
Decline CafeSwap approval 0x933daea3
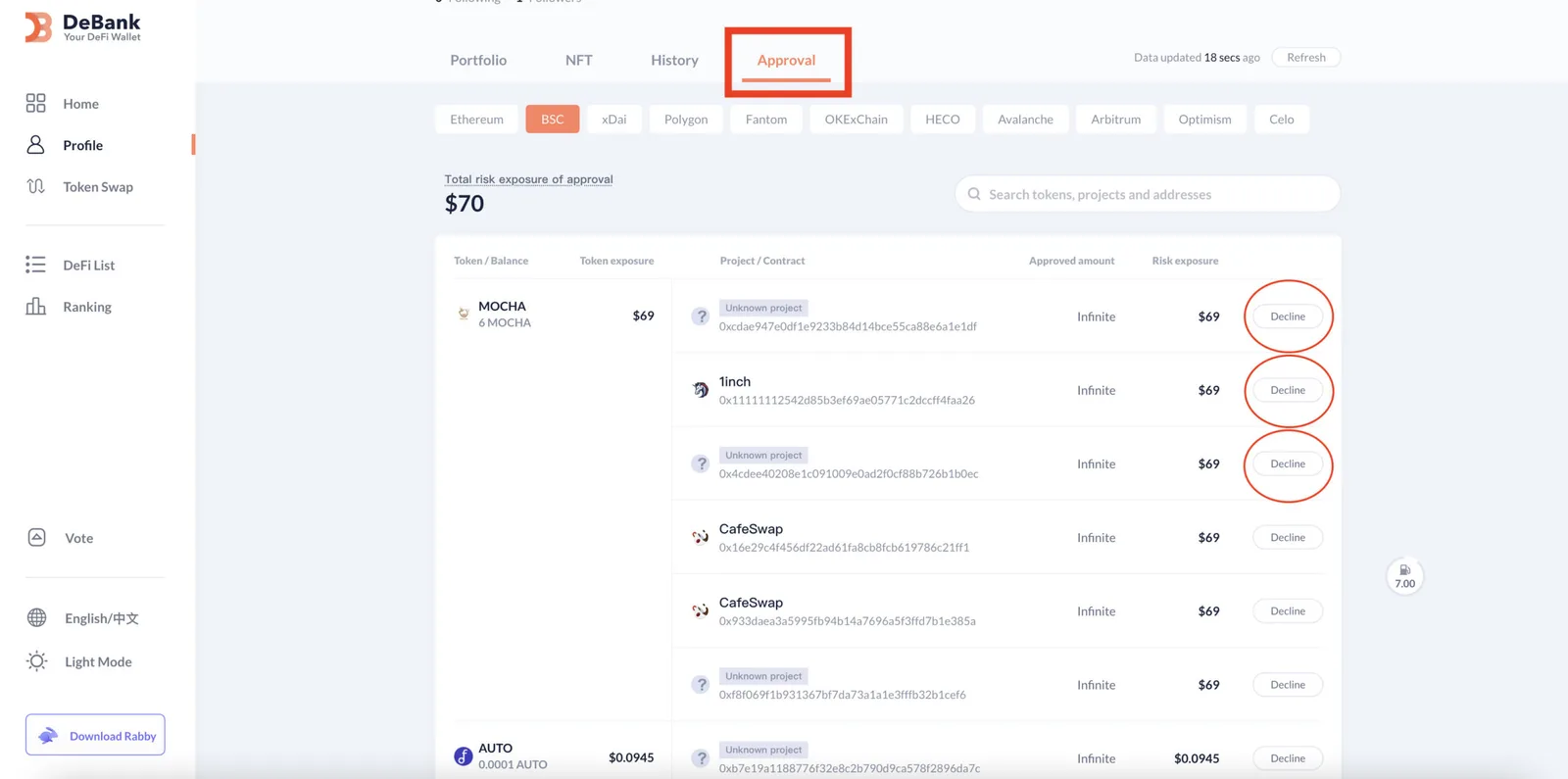[1288, 610]
